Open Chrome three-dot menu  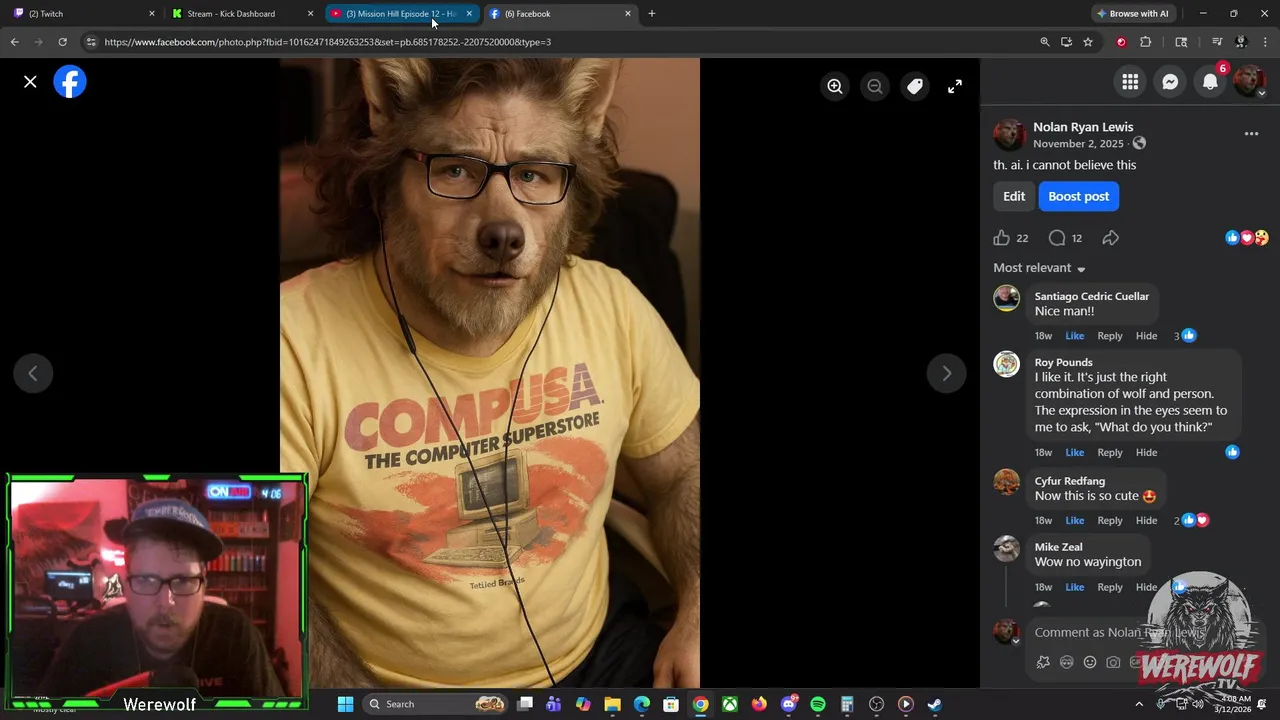coord(1265,42)
